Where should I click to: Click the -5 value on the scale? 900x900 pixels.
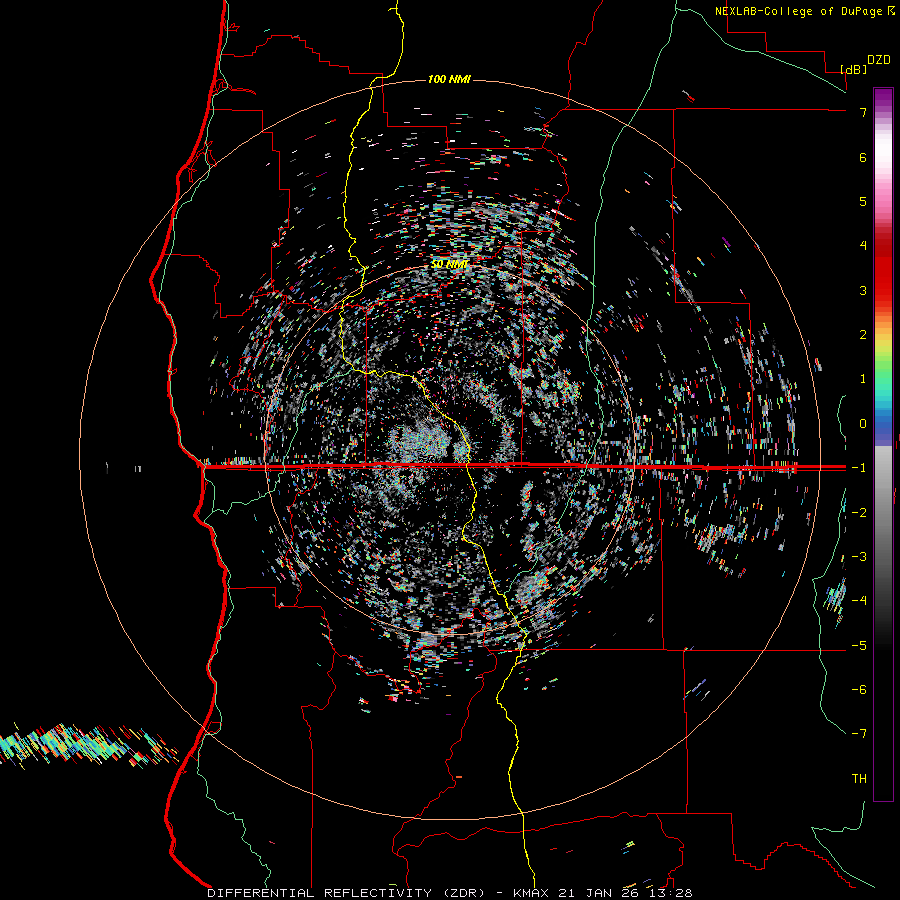pyautogui.click(x=859, y=646)
